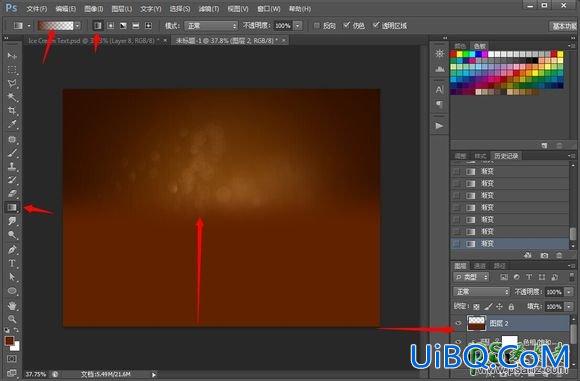The width and height of the screenshot is (580, 381).
Task: Toggle the Reverse gradient checkbox
Action: (x=317, y=25)
